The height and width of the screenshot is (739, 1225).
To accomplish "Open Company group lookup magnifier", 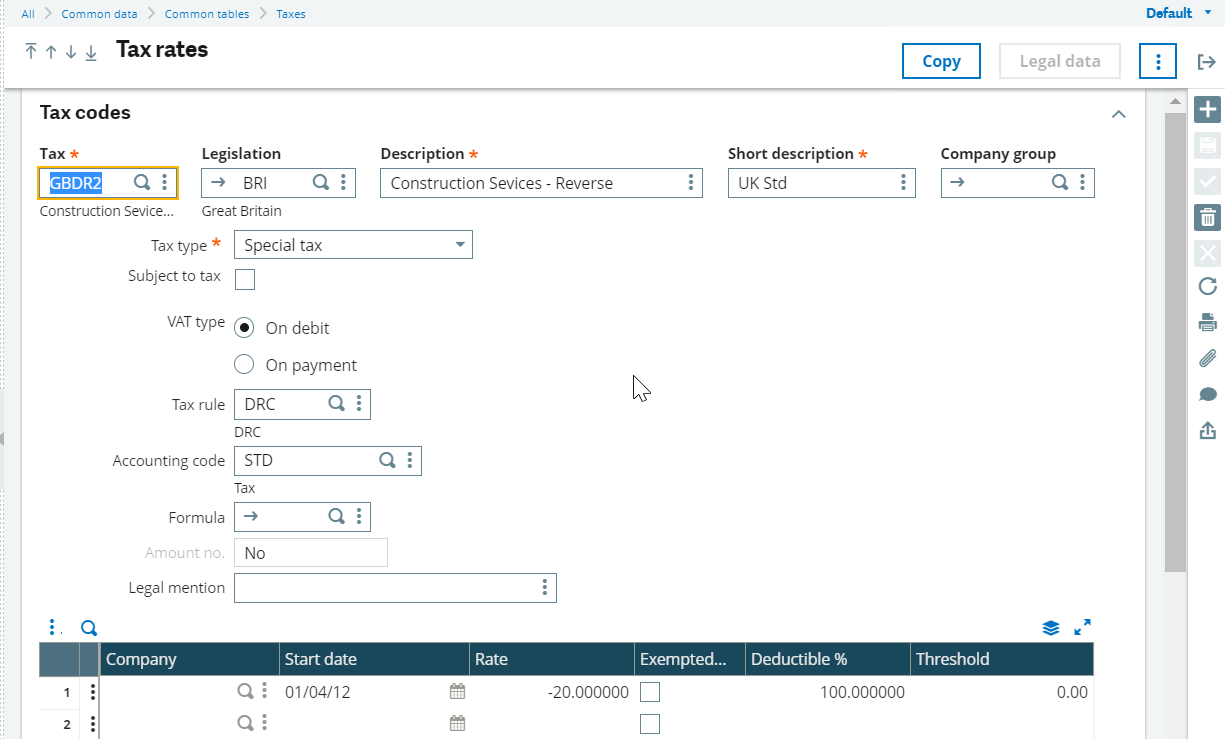I will pyautogui.click(x=1060, y=182).
